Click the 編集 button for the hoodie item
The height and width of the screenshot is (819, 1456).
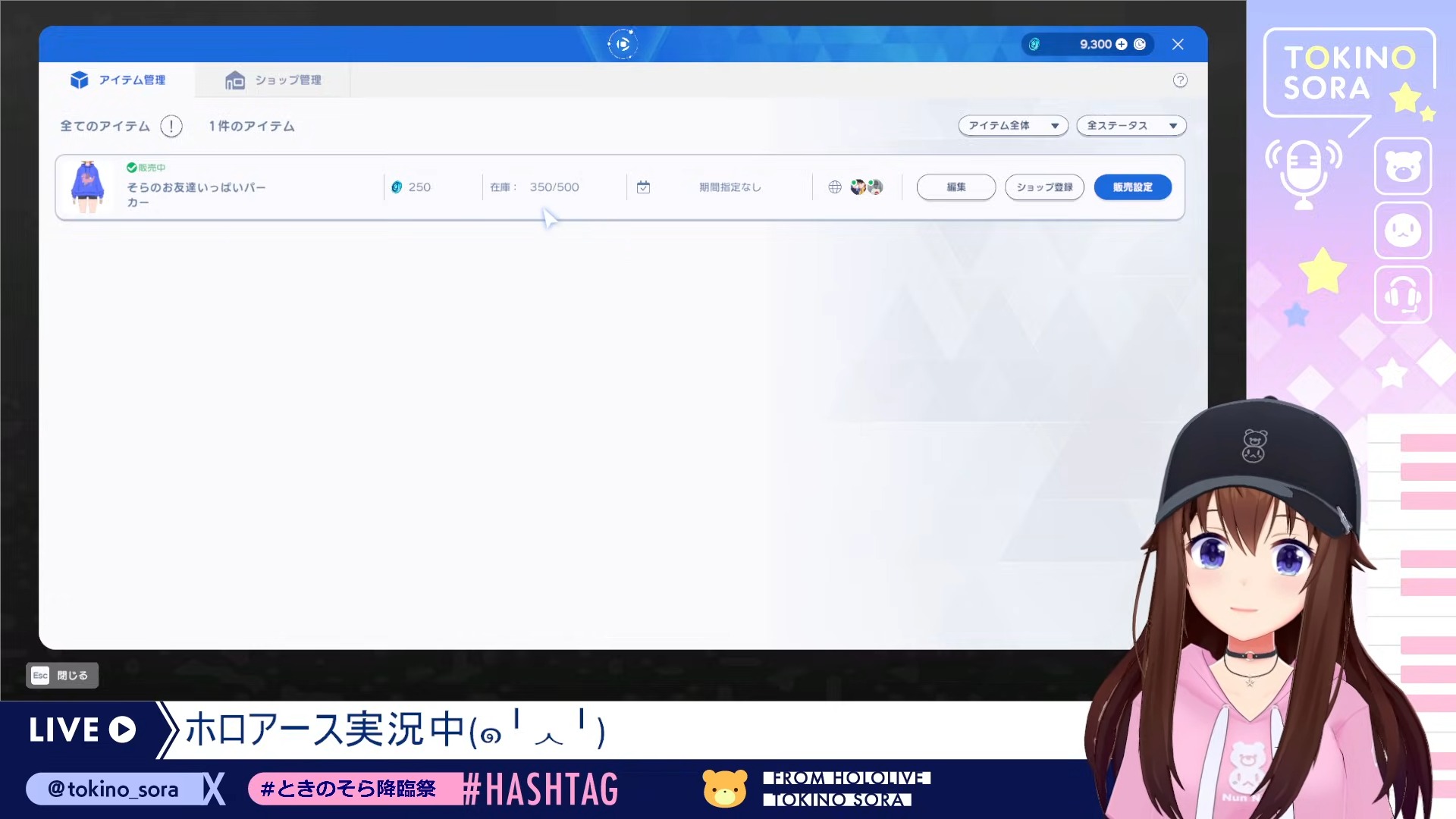pos(956,187)
